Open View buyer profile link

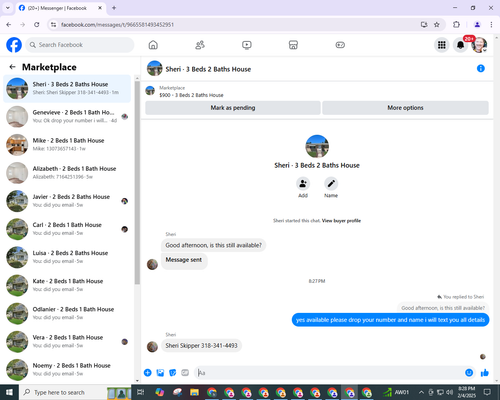(x=341, y=221)
